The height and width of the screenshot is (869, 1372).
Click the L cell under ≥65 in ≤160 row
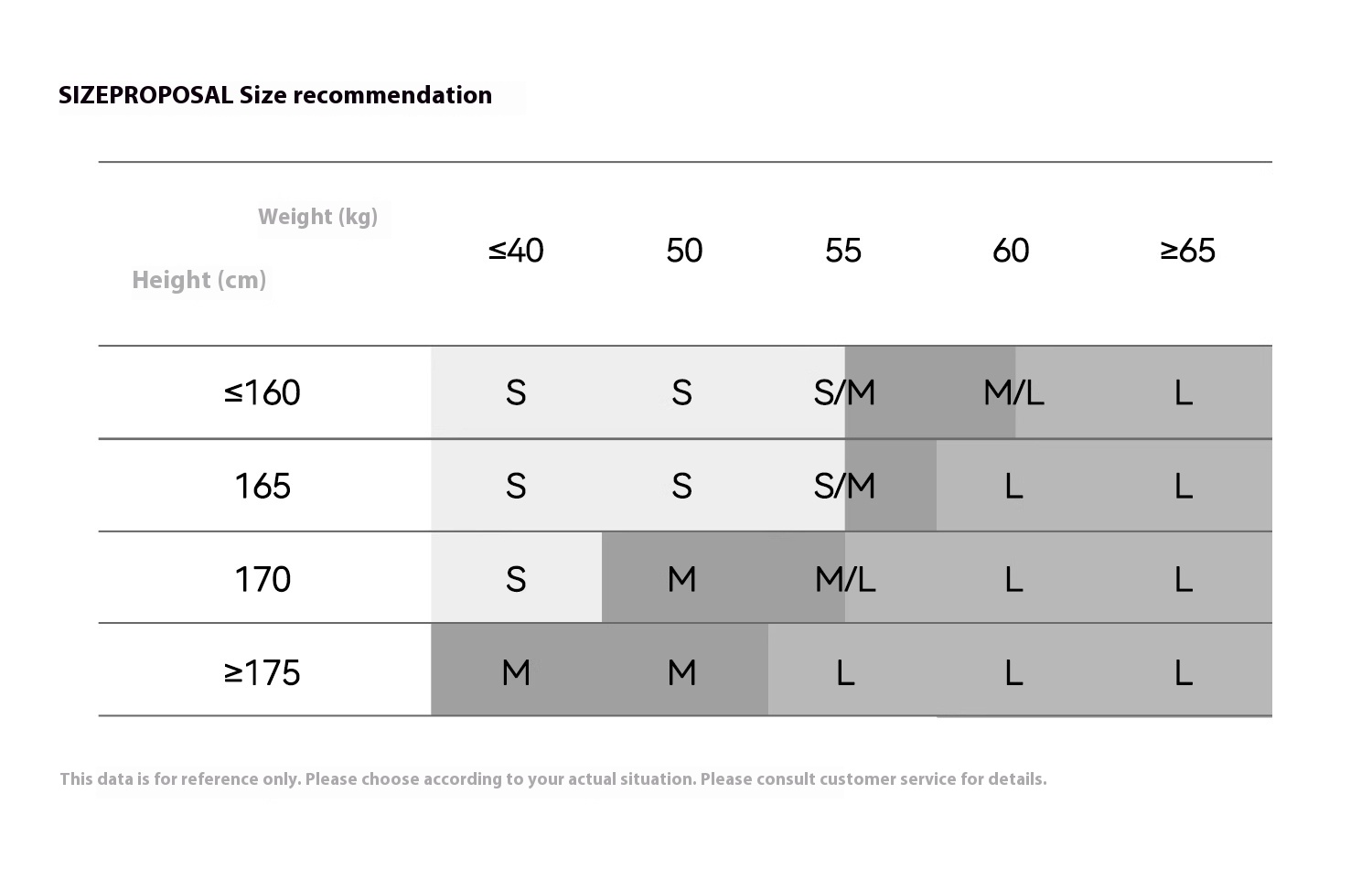1184,392
